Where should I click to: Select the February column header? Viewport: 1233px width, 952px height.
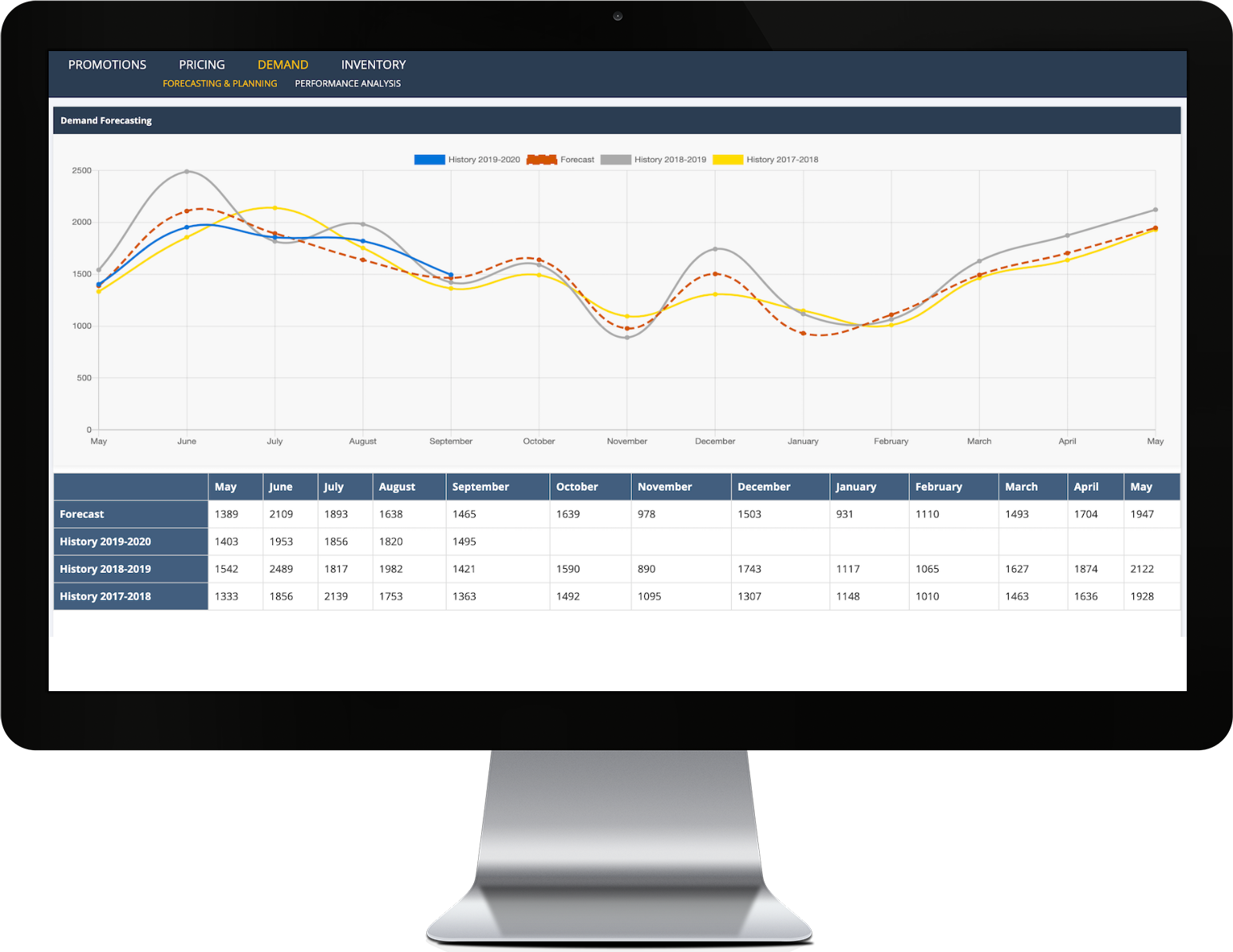coord(954,487)
